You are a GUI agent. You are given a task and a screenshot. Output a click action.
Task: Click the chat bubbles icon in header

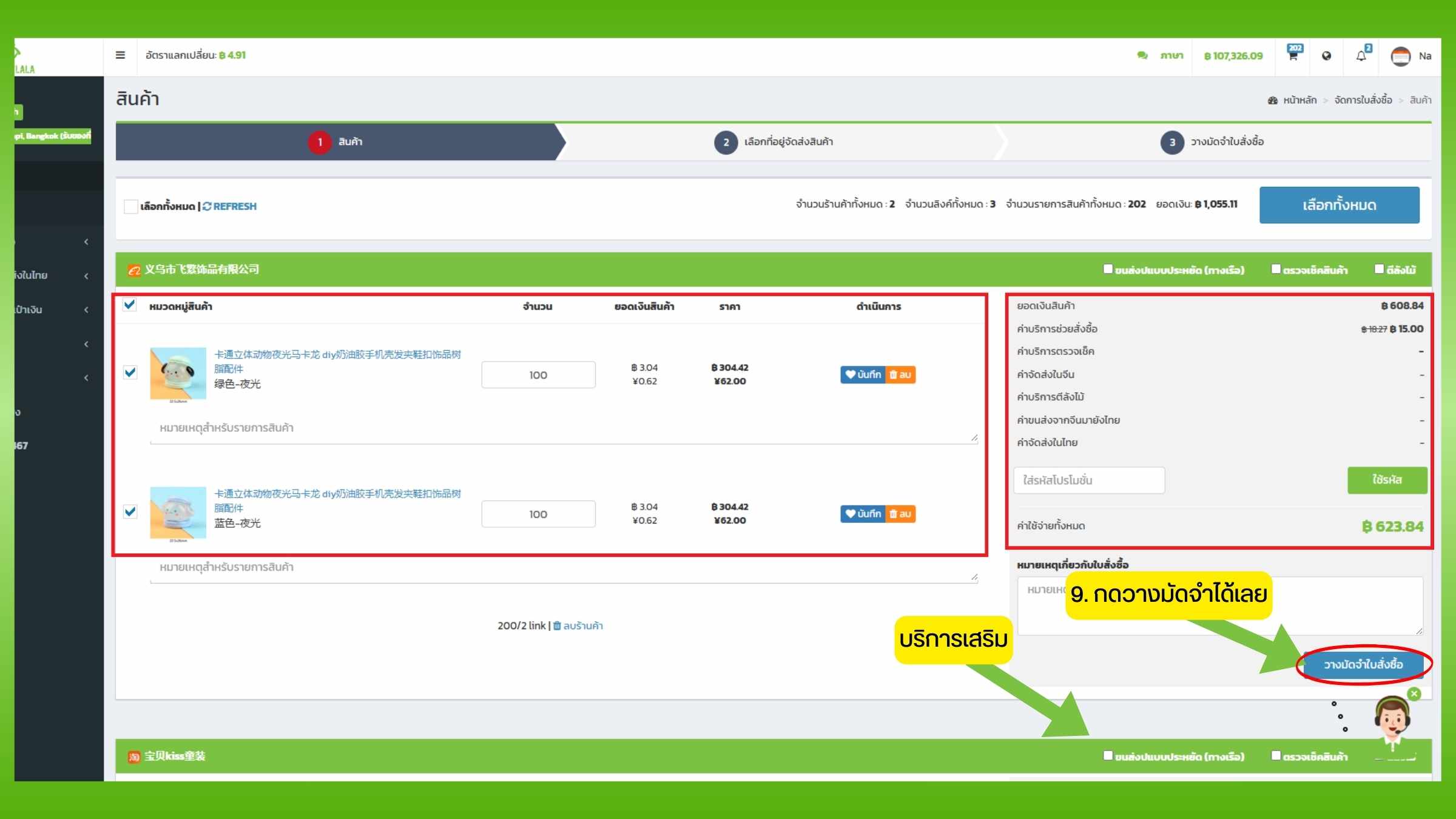pyautogui.click(x=1142, y=56)
